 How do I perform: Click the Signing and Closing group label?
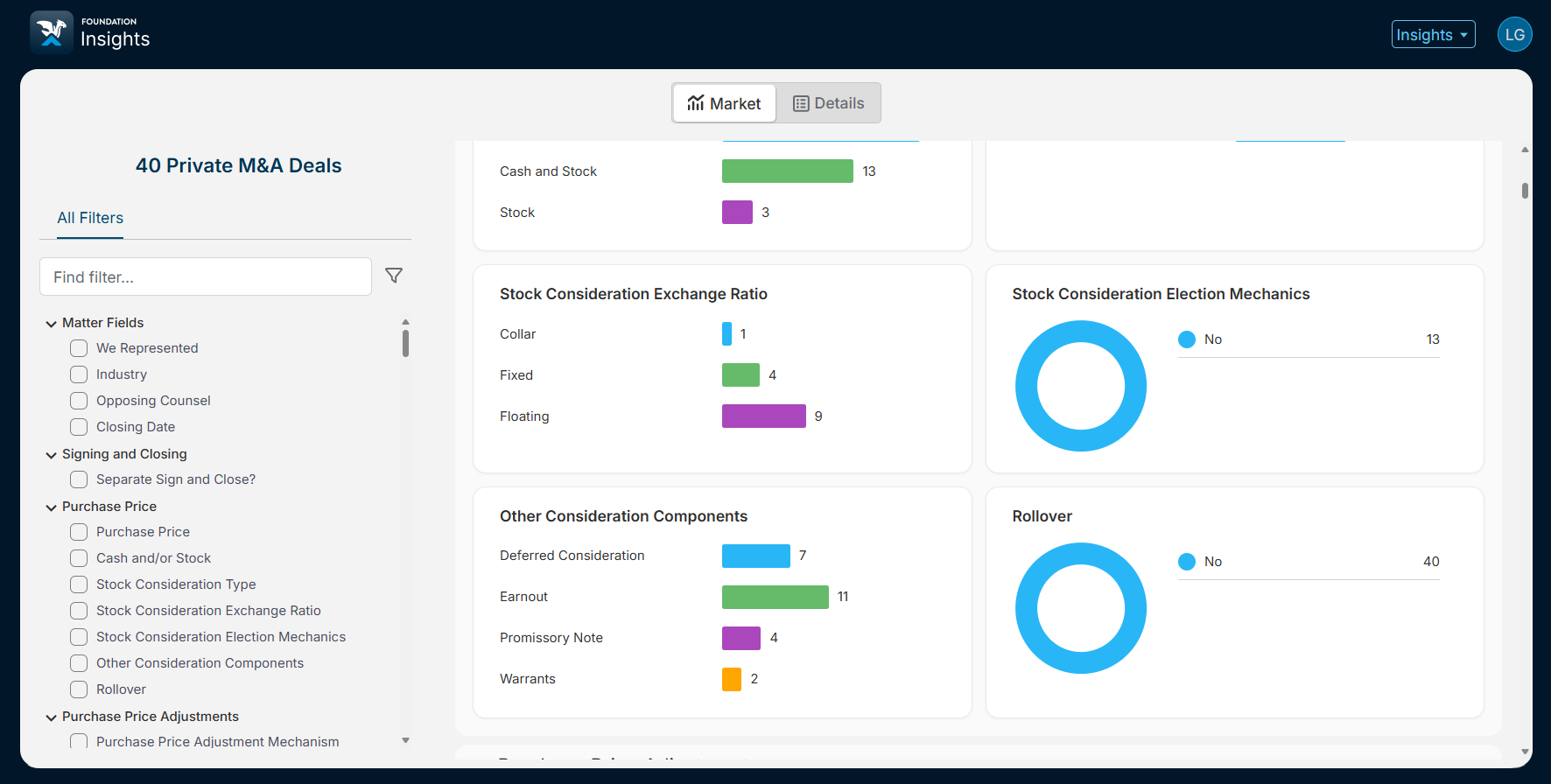(124, 454)
